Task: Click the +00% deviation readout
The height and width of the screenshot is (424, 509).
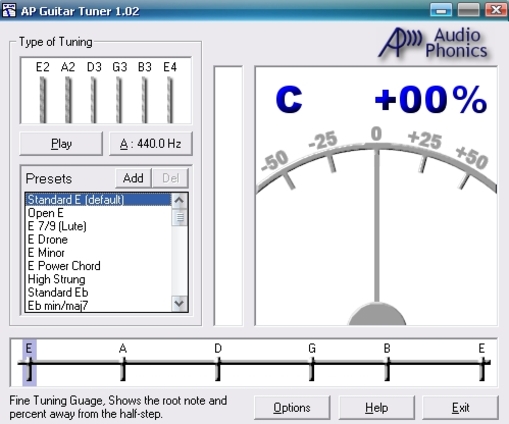Action: 431,99
